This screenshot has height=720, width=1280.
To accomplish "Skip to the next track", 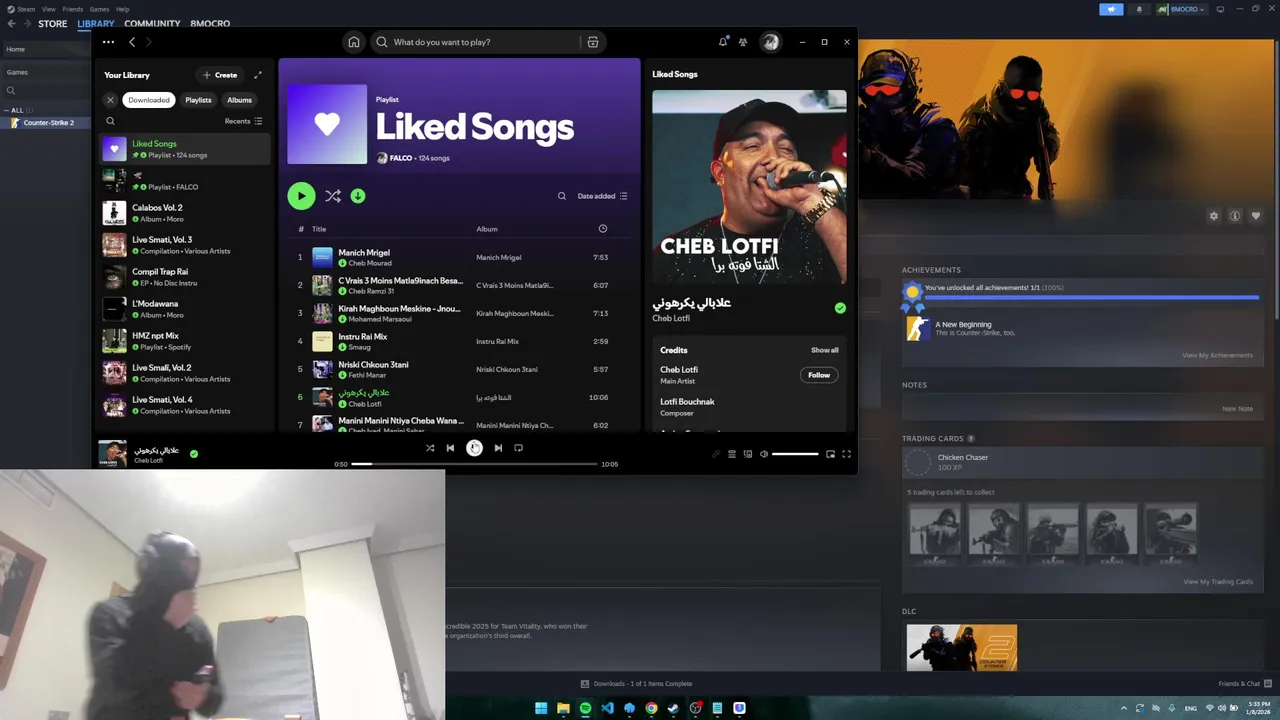I will (498, 448).
